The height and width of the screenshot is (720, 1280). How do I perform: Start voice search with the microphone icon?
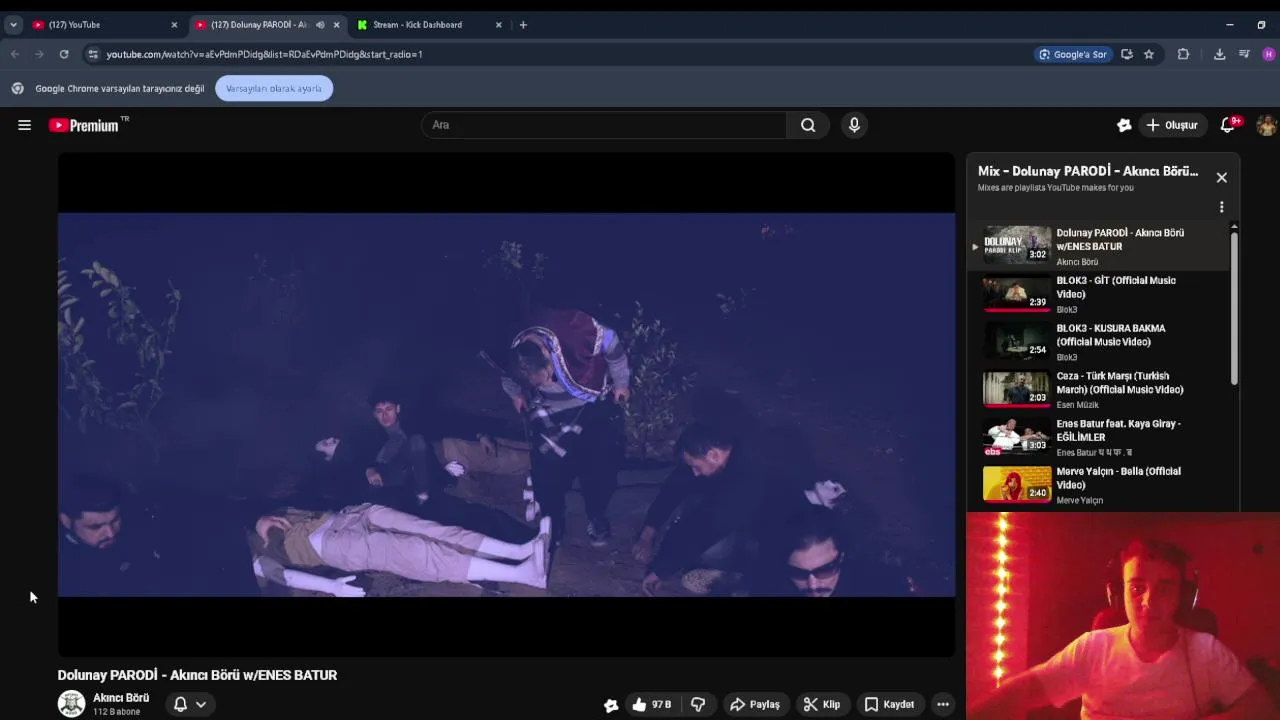point(854,125)
